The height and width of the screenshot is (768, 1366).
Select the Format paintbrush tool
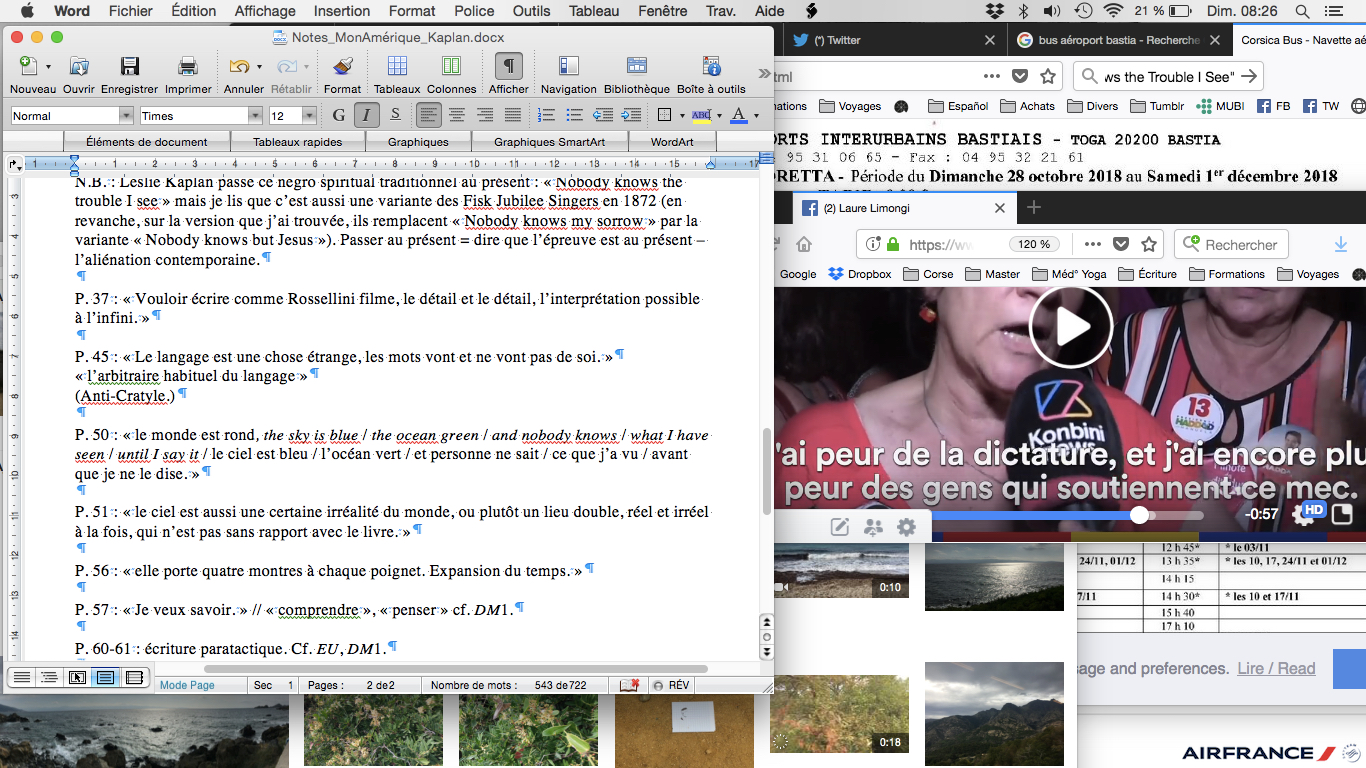tap(343, 67)
